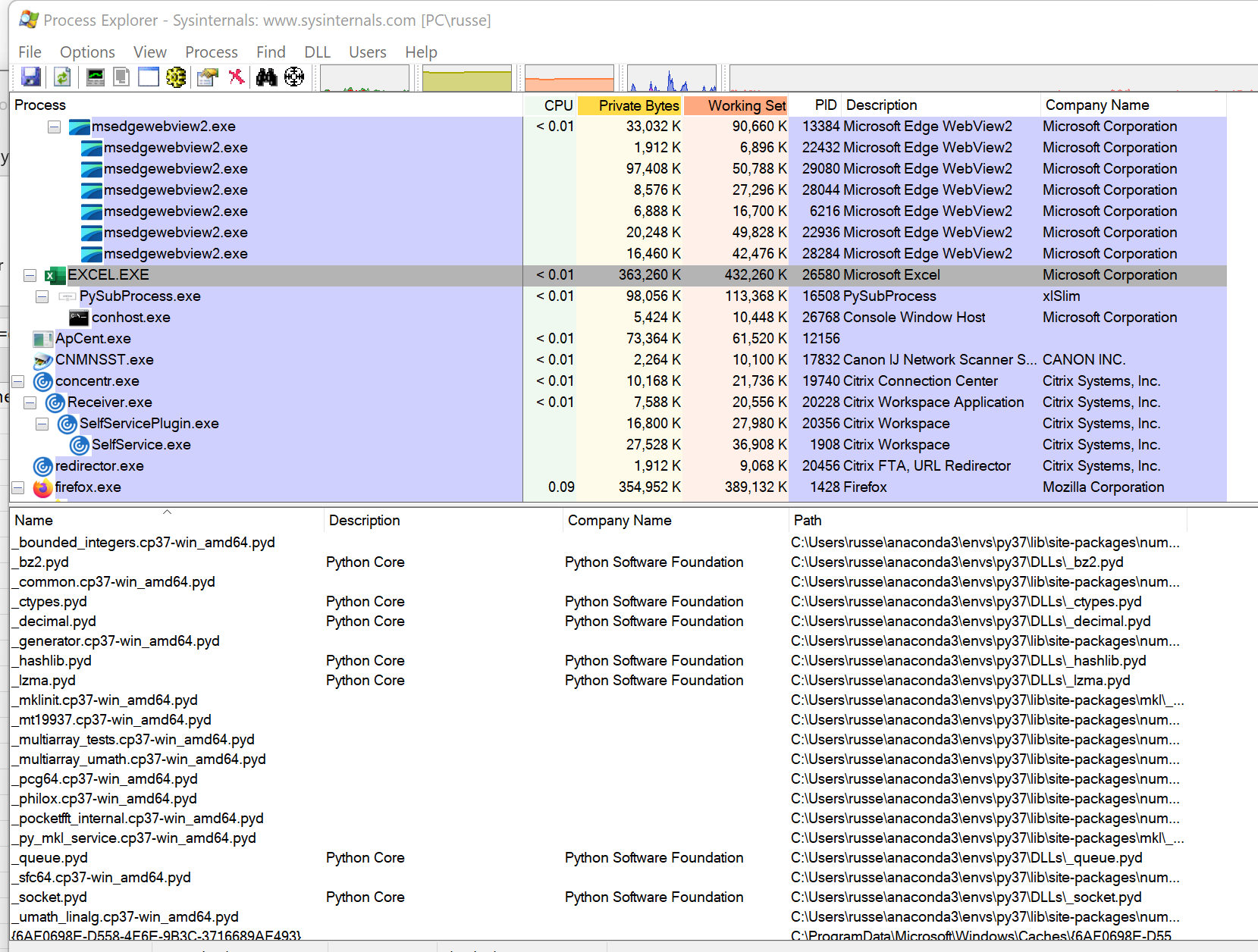Click the CPU usage history graph

tap(365, 78)
